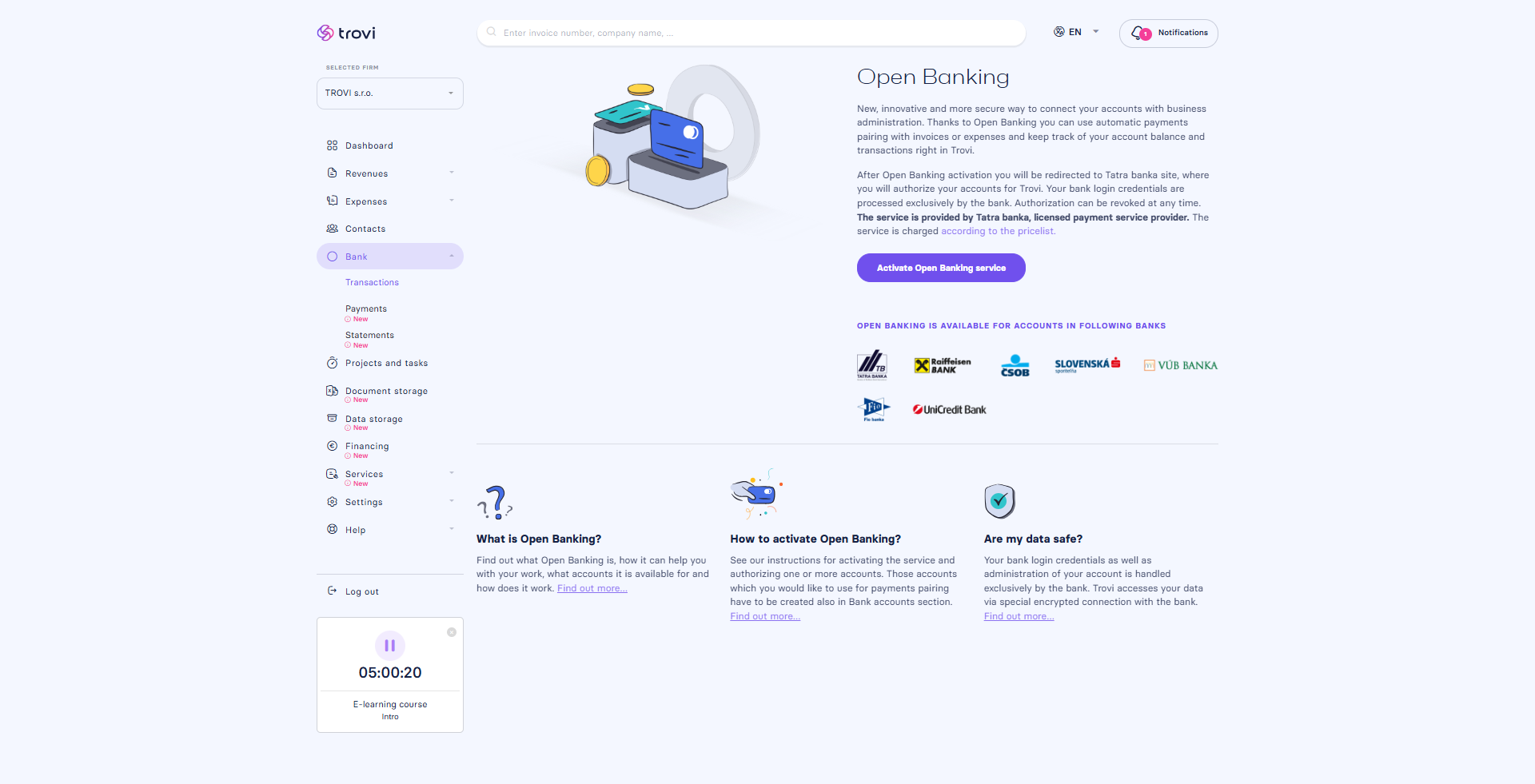Viewport: 1535px width, 784px height.
Task: Open Payments under Bank
Action: (x=366, y=309)
